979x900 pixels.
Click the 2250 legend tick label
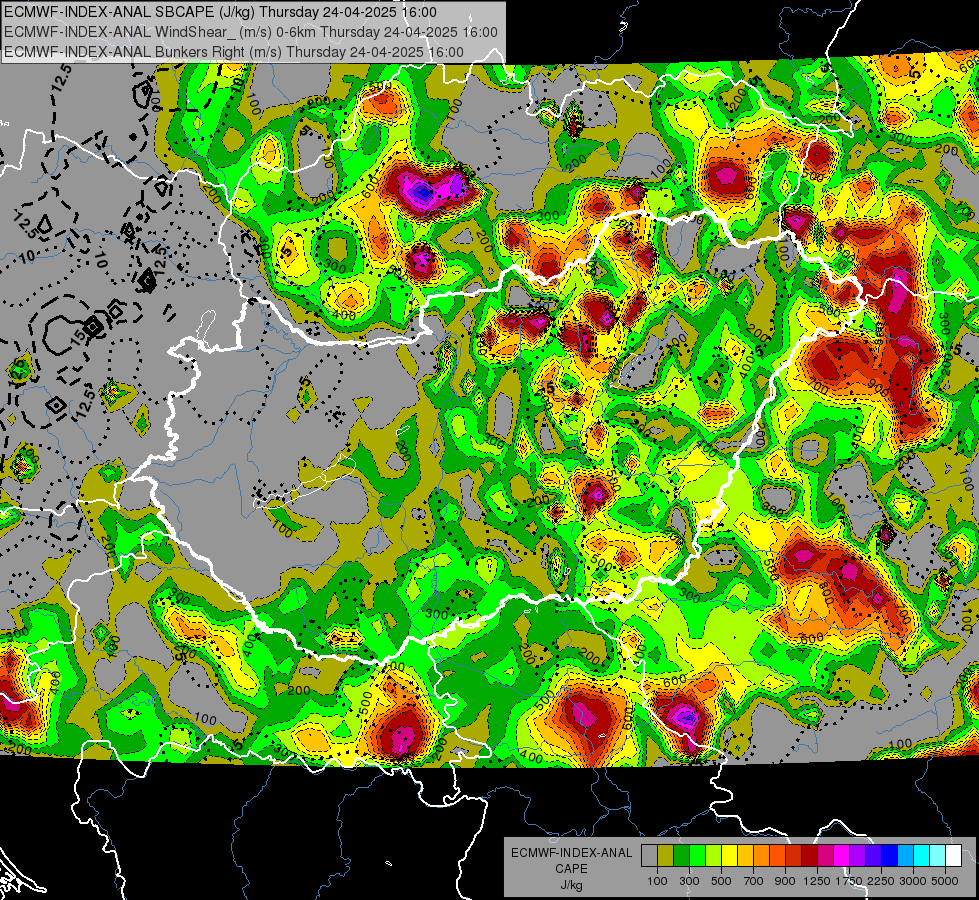pos(882,881)
